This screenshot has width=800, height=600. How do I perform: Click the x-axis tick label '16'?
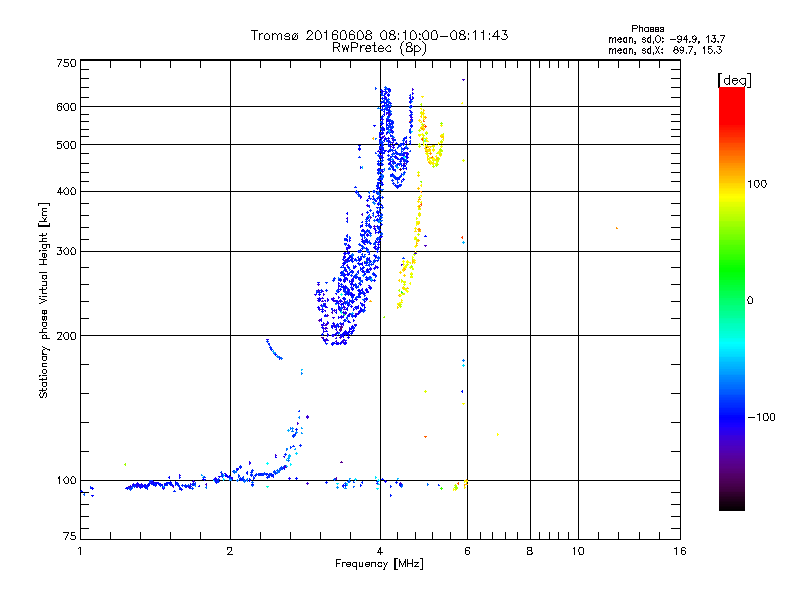680,551
